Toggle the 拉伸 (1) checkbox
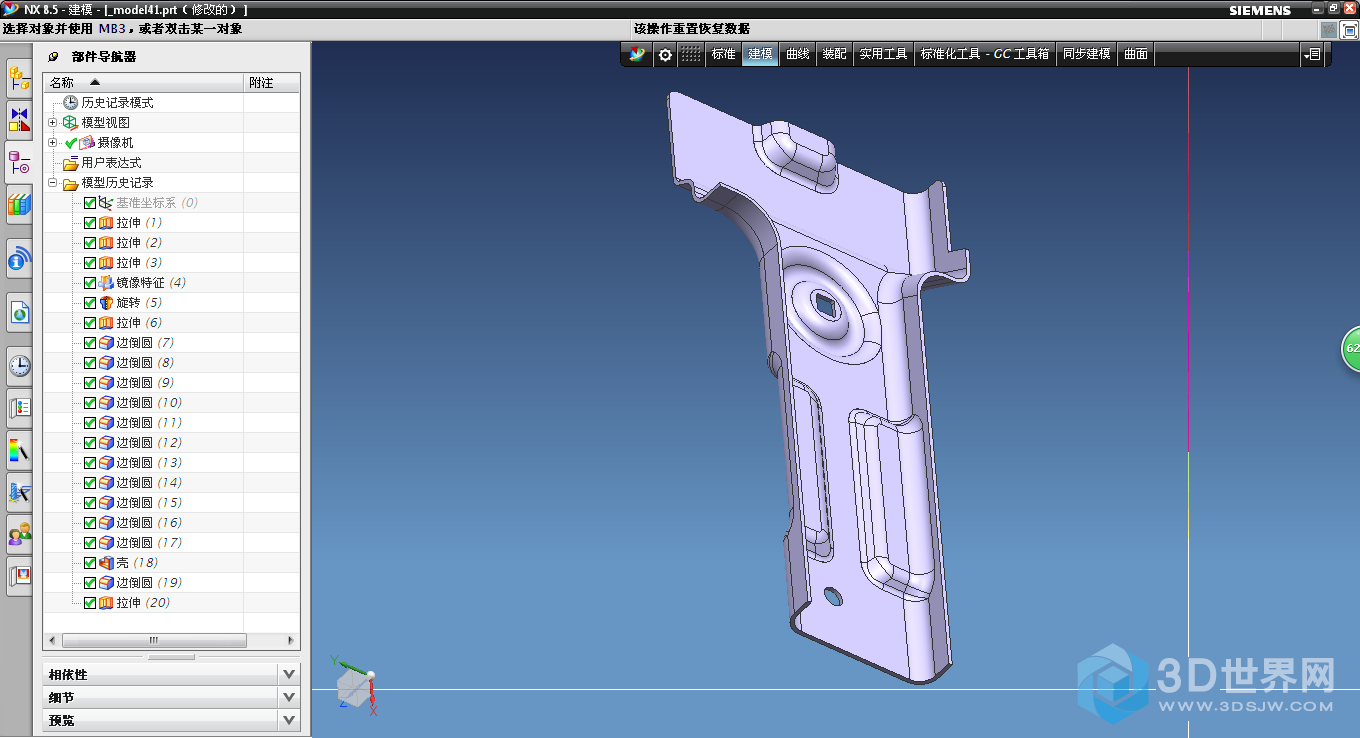Screen dimensions: 1360x738 pyautogui.click(x=90, y=223)
